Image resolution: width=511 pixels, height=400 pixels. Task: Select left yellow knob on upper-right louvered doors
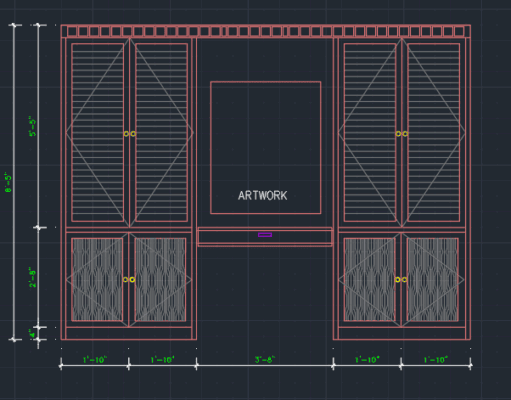398,134
